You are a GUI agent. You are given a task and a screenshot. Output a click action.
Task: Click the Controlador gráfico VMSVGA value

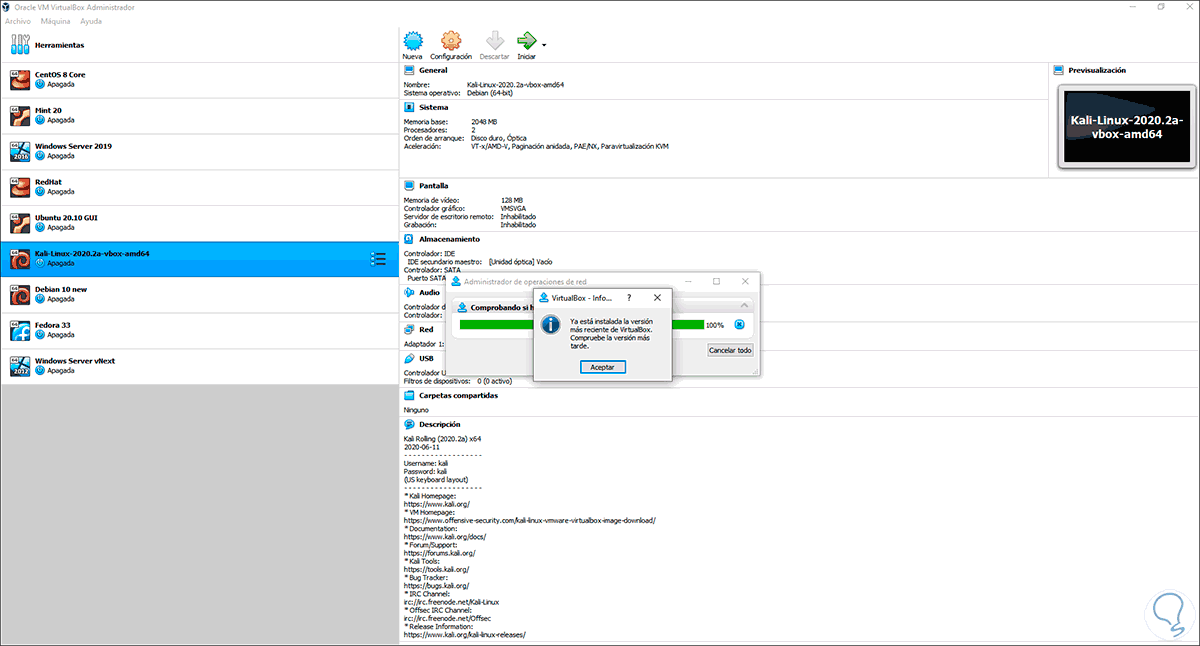pyautogui.click(x=514, y=208)
